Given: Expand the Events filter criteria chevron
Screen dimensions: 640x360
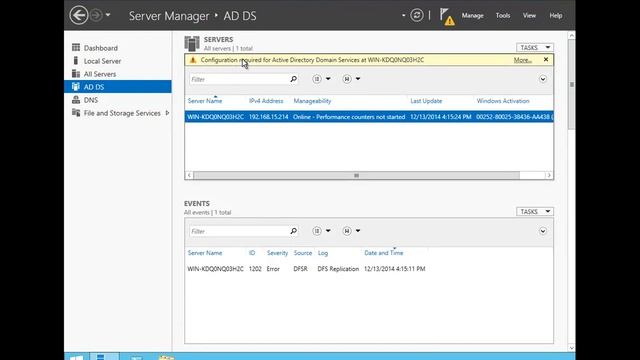Looking at the screenshot, I should (x=543, y=231).
